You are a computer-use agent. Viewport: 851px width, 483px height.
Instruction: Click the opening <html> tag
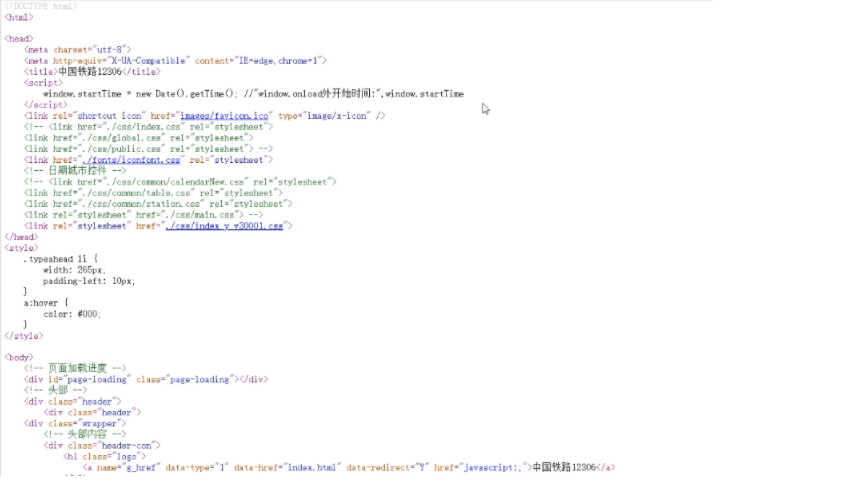click(18, 17)
